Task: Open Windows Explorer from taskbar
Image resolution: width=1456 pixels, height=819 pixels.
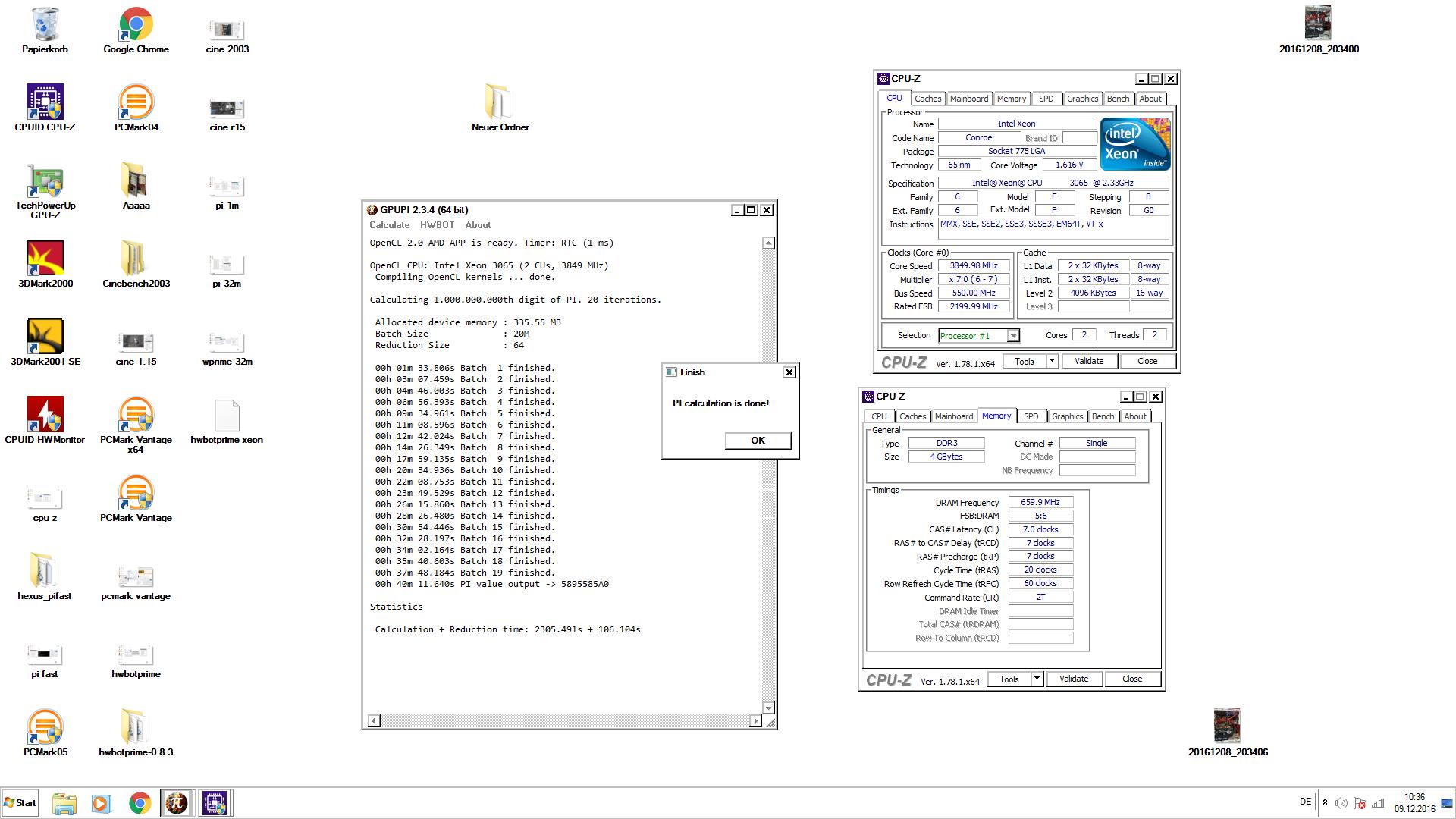Action: tap(64, 803)
